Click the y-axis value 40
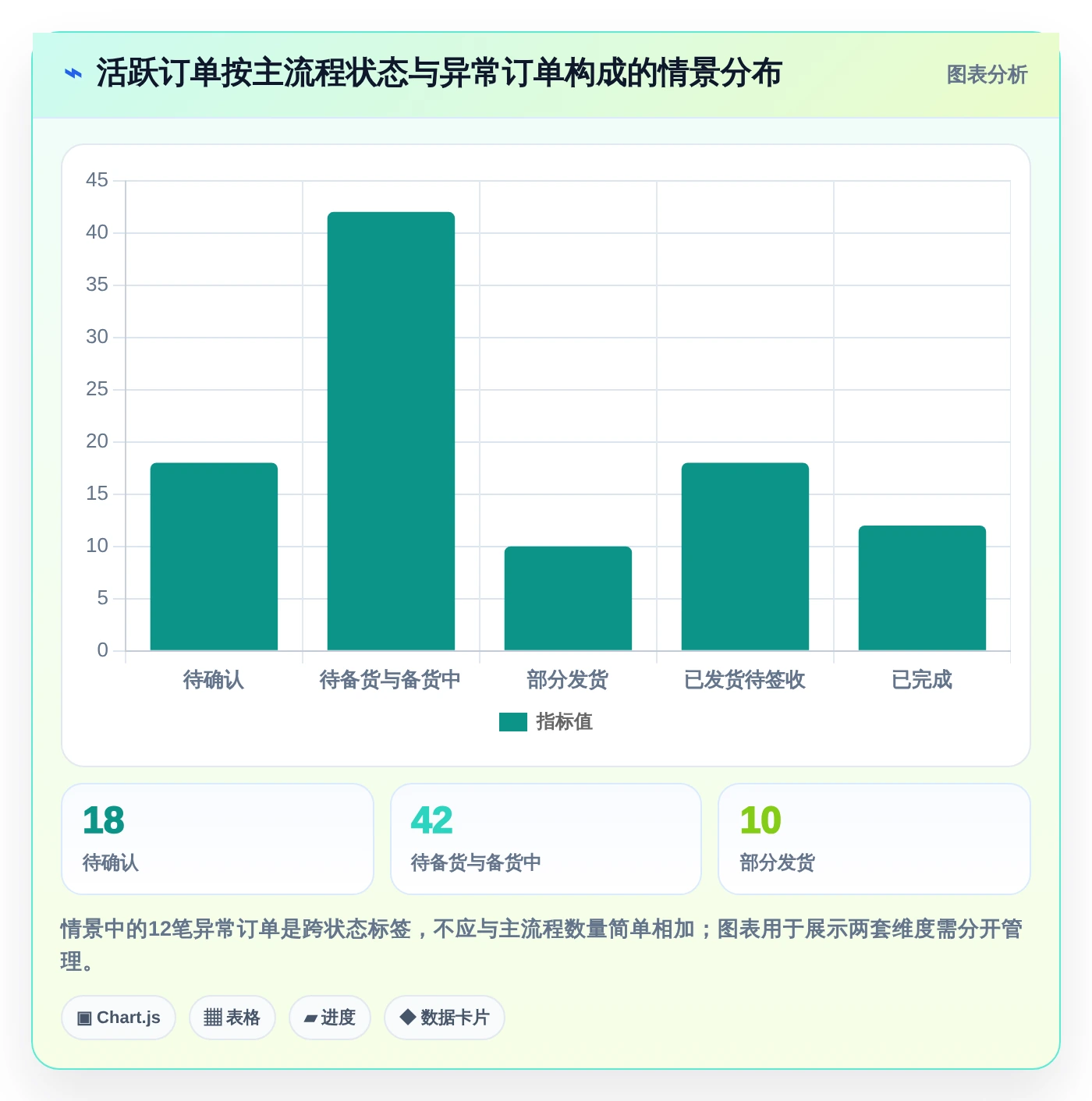The height and width of the screenshot is (1101, 1092). click(x=97, y=232)
